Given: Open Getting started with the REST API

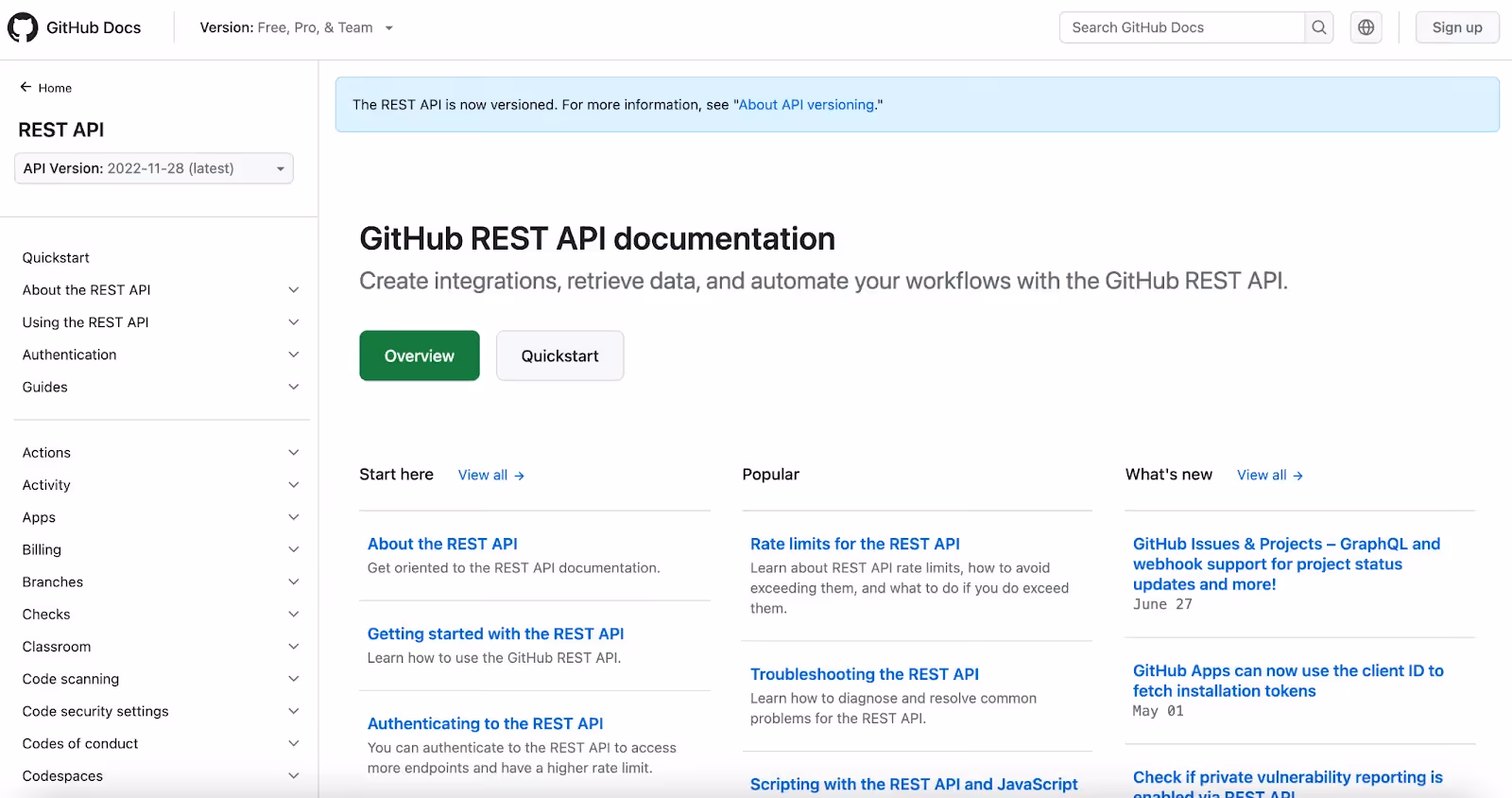Looking at the screenshot, I should click(x=495, y=633).
